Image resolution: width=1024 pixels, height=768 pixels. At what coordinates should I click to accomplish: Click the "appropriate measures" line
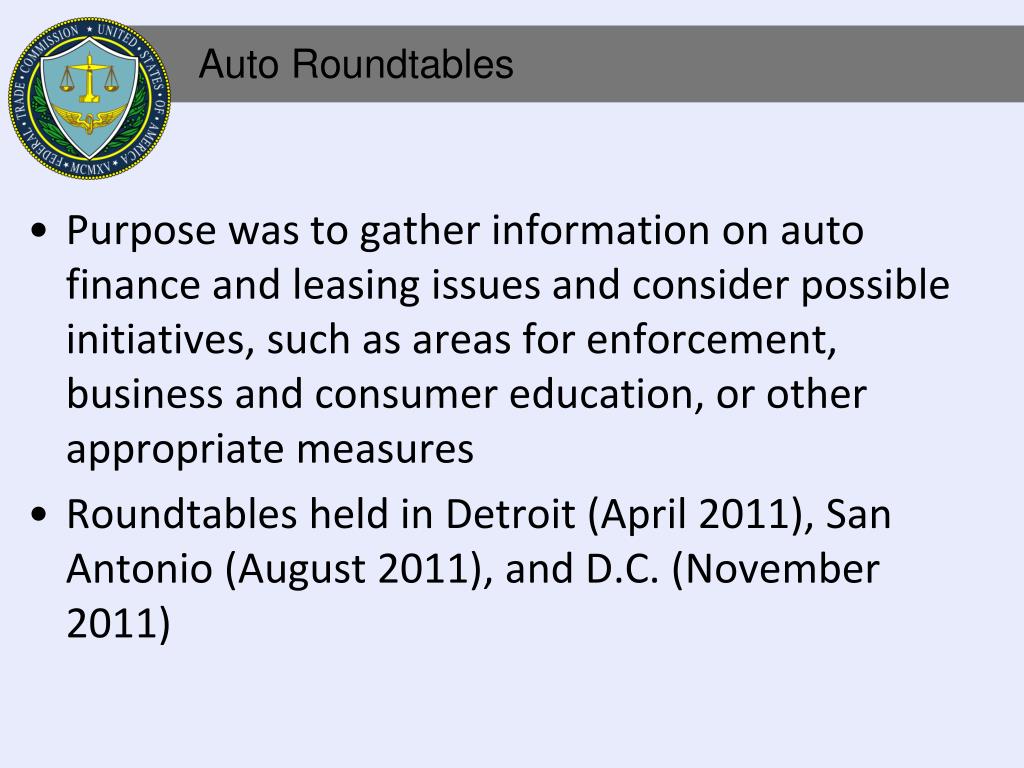(x=270, y=449)
